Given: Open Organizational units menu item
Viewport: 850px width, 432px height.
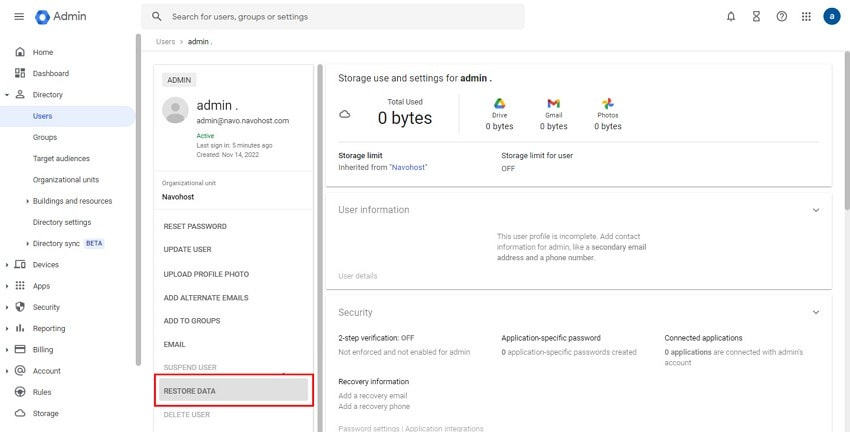Looking at the screenshot, I should [x=66, y=180].
